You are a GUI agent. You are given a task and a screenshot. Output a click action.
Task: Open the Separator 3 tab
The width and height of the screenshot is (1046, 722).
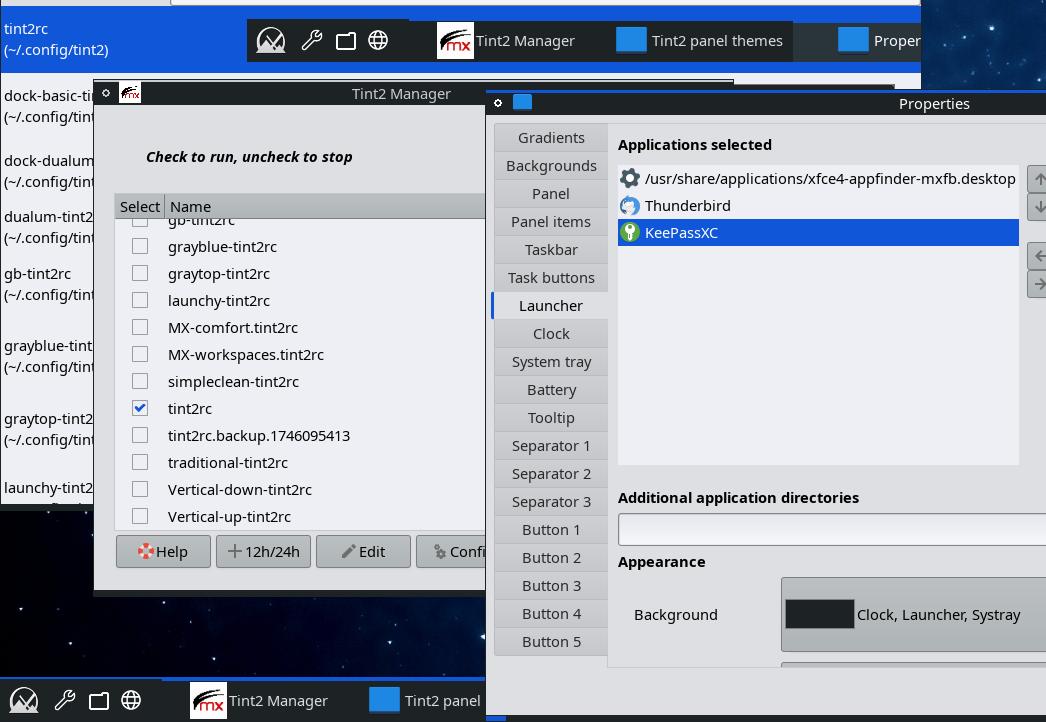pyautogui.click(x=551, y=502)
